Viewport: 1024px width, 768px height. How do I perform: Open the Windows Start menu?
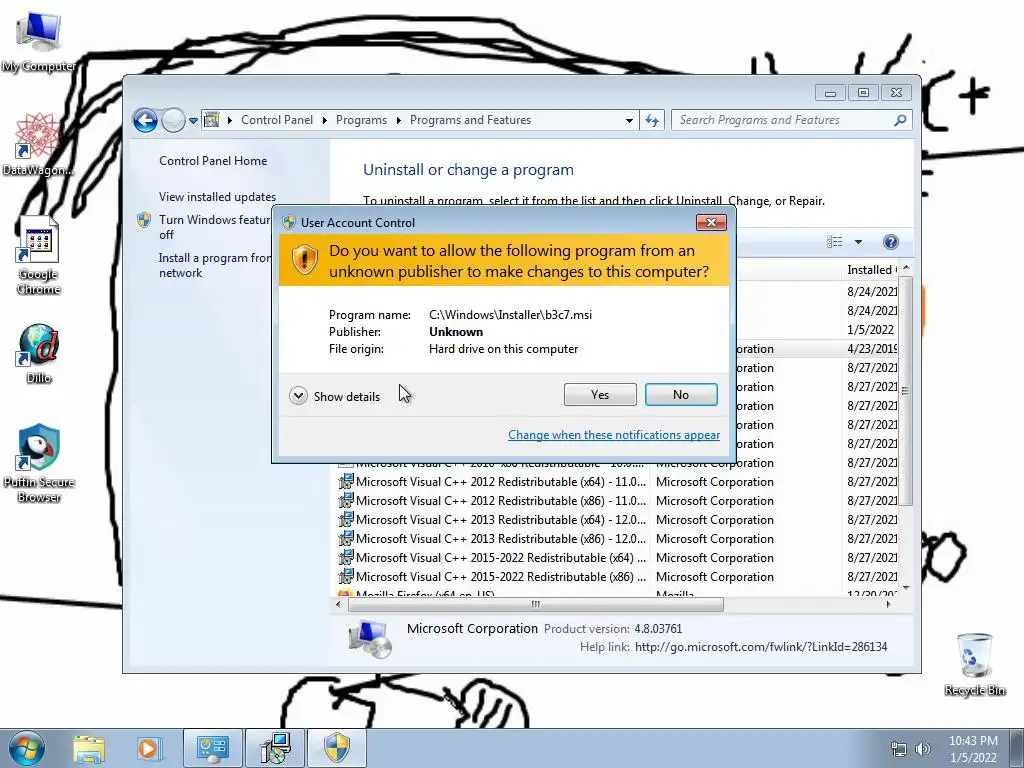26,748
